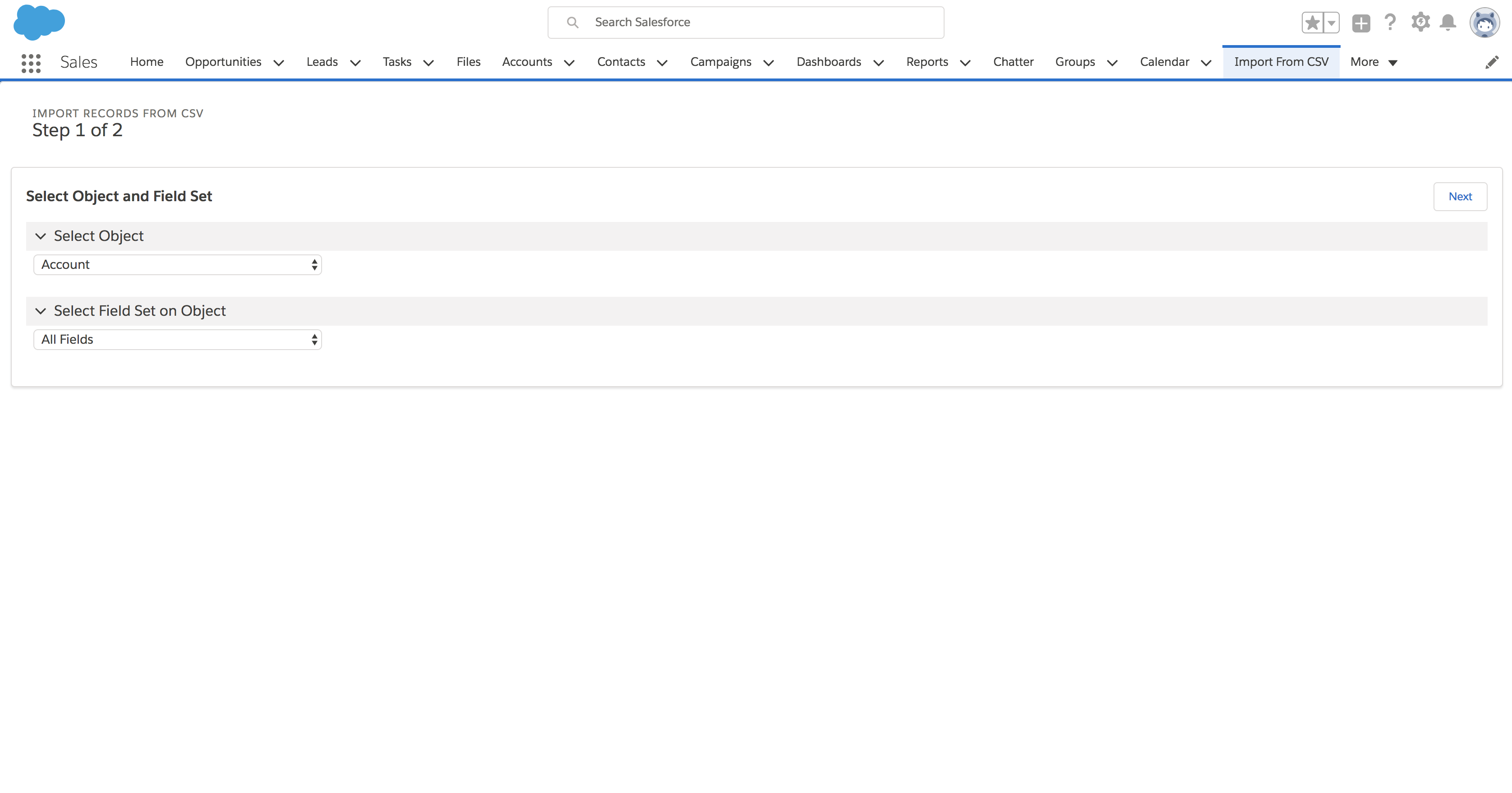Switch to the Home tab

[x=147, y=62]
